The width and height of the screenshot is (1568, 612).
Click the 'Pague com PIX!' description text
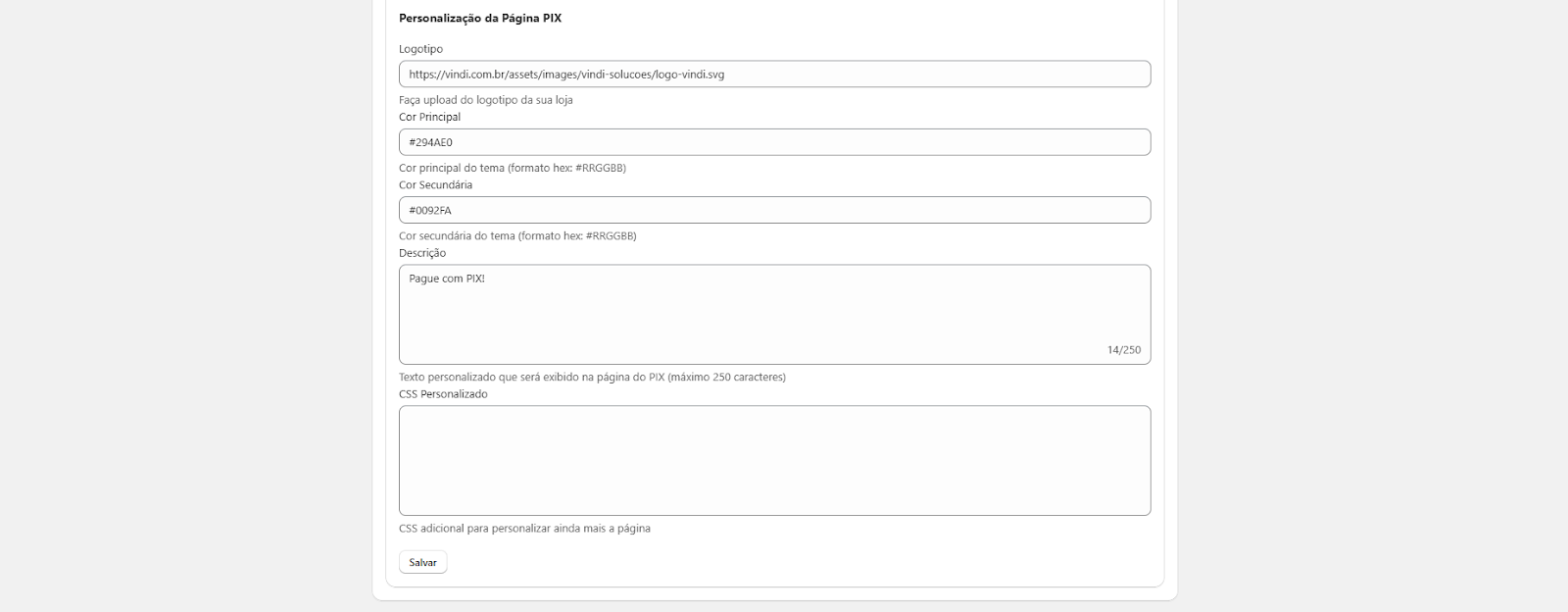(x=447, y=279)
